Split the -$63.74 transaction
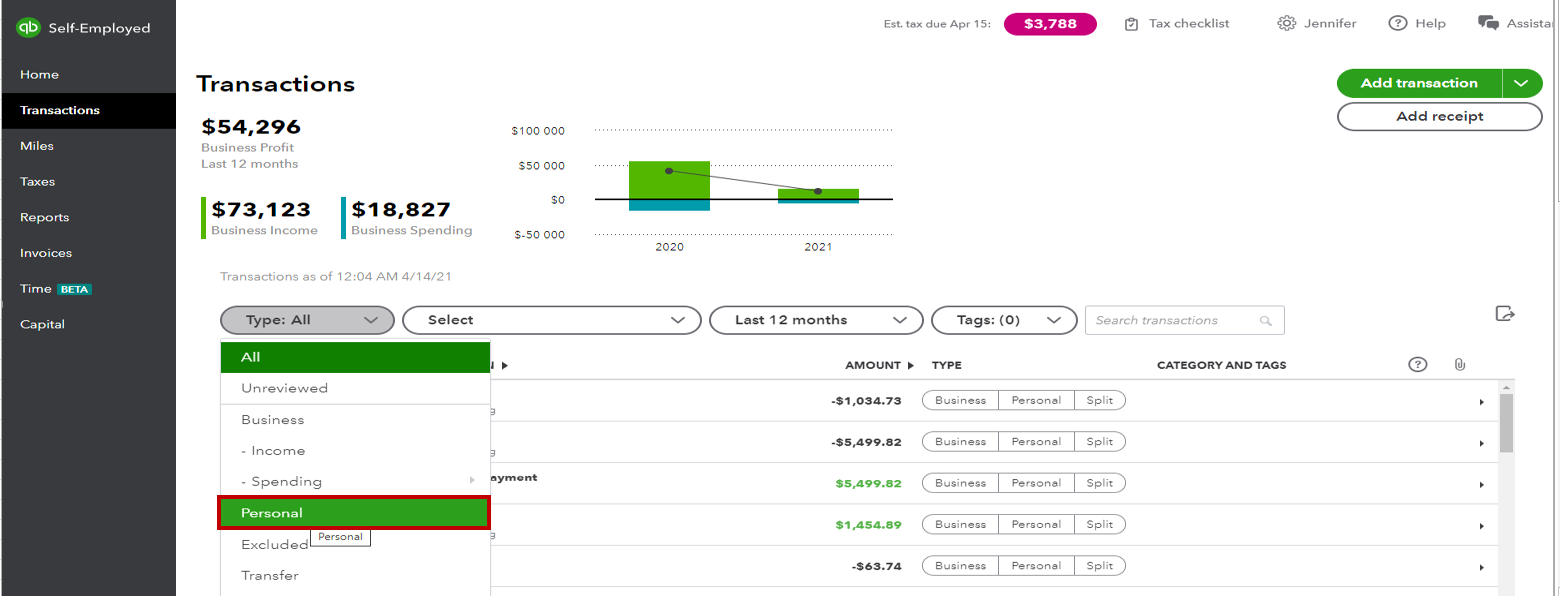Viewport: 1560px width, 596px height. tap(1099, 565)
